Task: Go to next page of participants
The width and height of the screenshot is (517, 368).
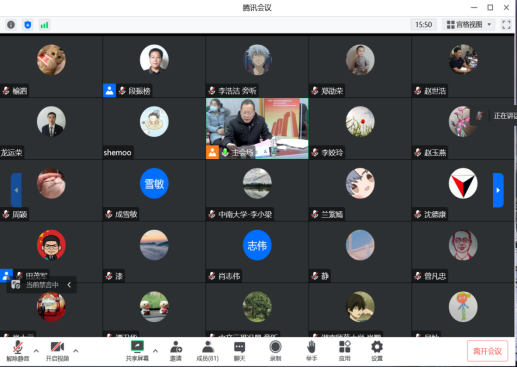Action: (x=498, y=190)
